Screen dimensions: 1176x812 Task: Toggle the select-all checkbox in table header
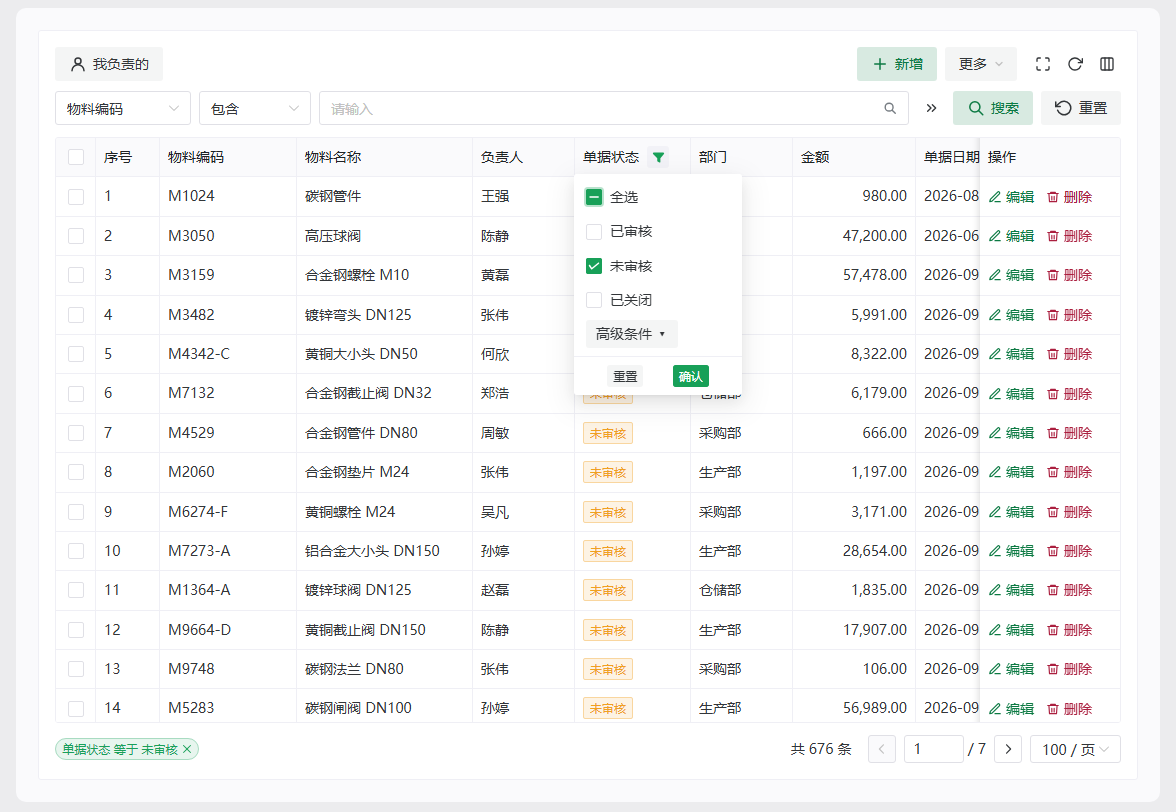pos(76,157)
